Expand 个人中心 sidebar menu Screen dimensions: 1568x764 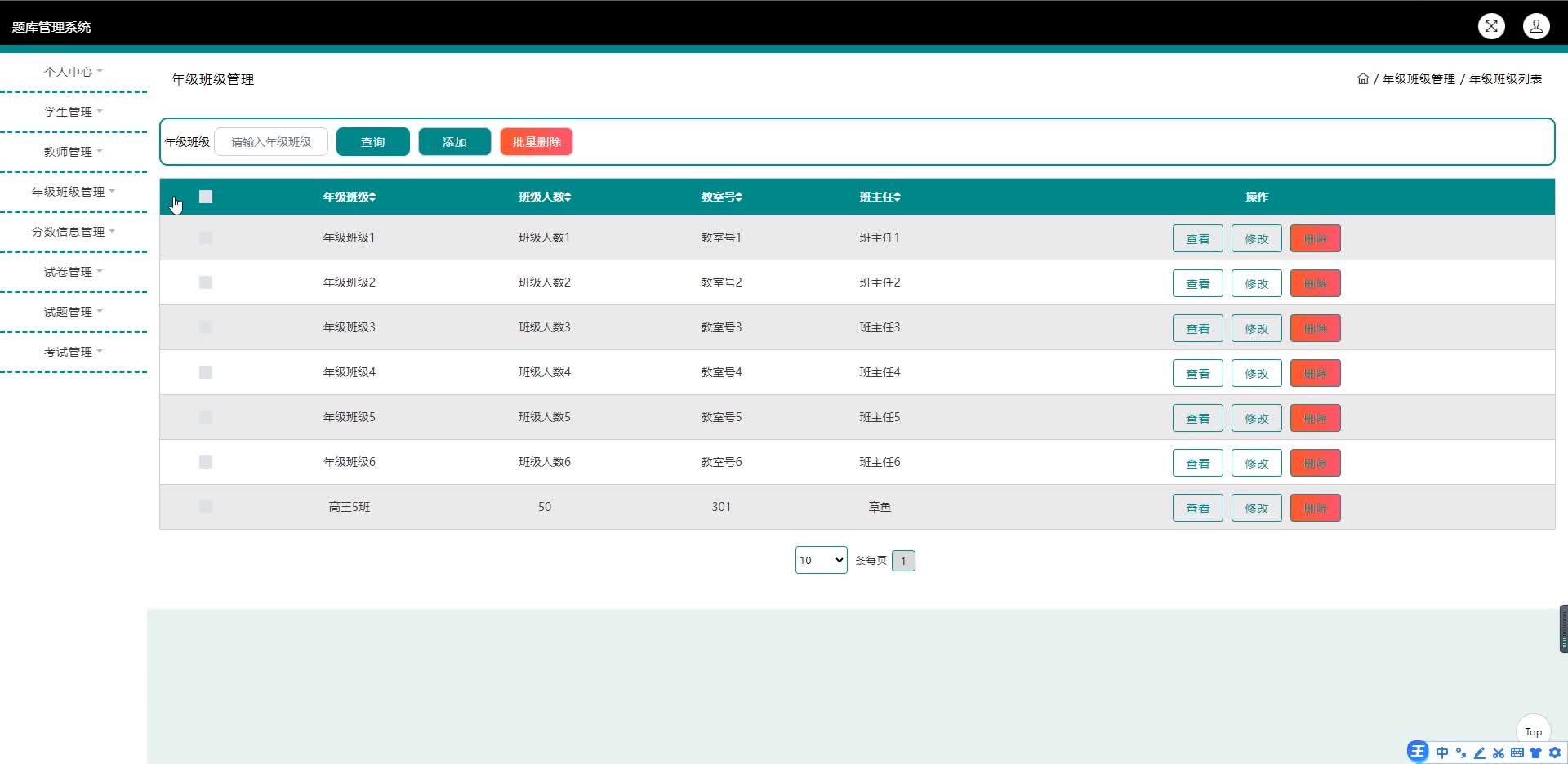(x=73, y=72)
